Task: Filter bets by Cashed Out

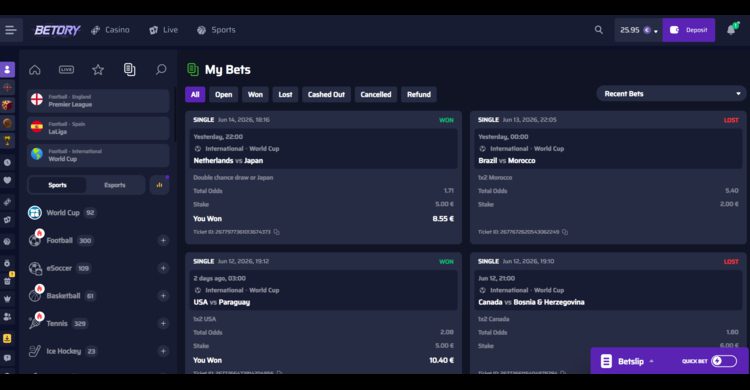Action: 326,95
